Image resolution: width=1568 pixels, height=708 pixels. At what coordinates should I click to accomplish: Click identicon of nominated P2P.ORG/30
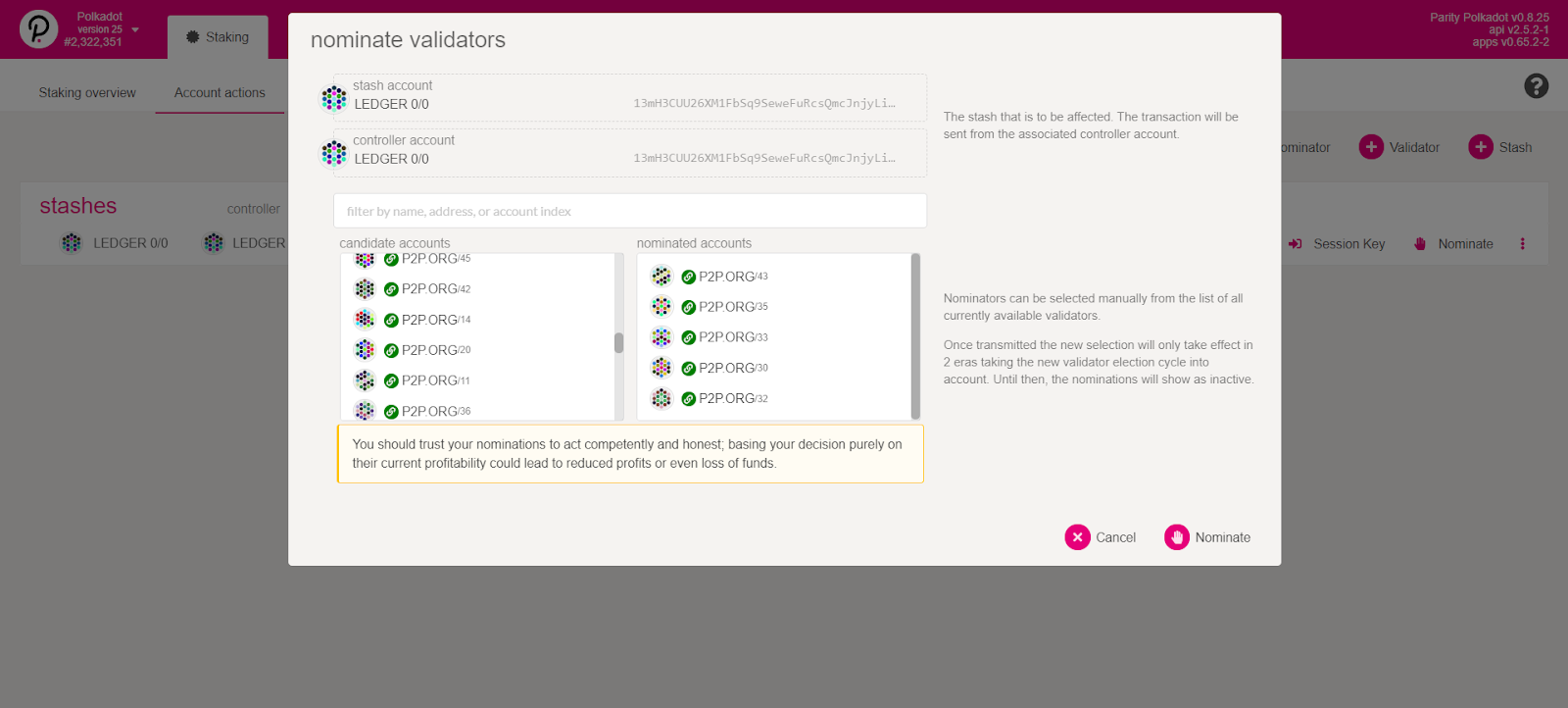[661, 367]
